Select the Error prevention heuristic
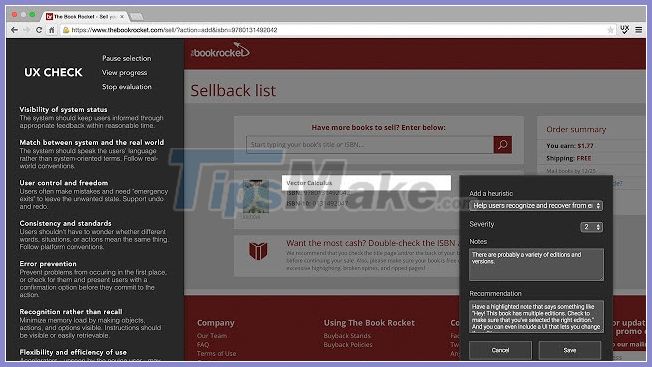This screenshot has width=652, height=367. [48, 264]
